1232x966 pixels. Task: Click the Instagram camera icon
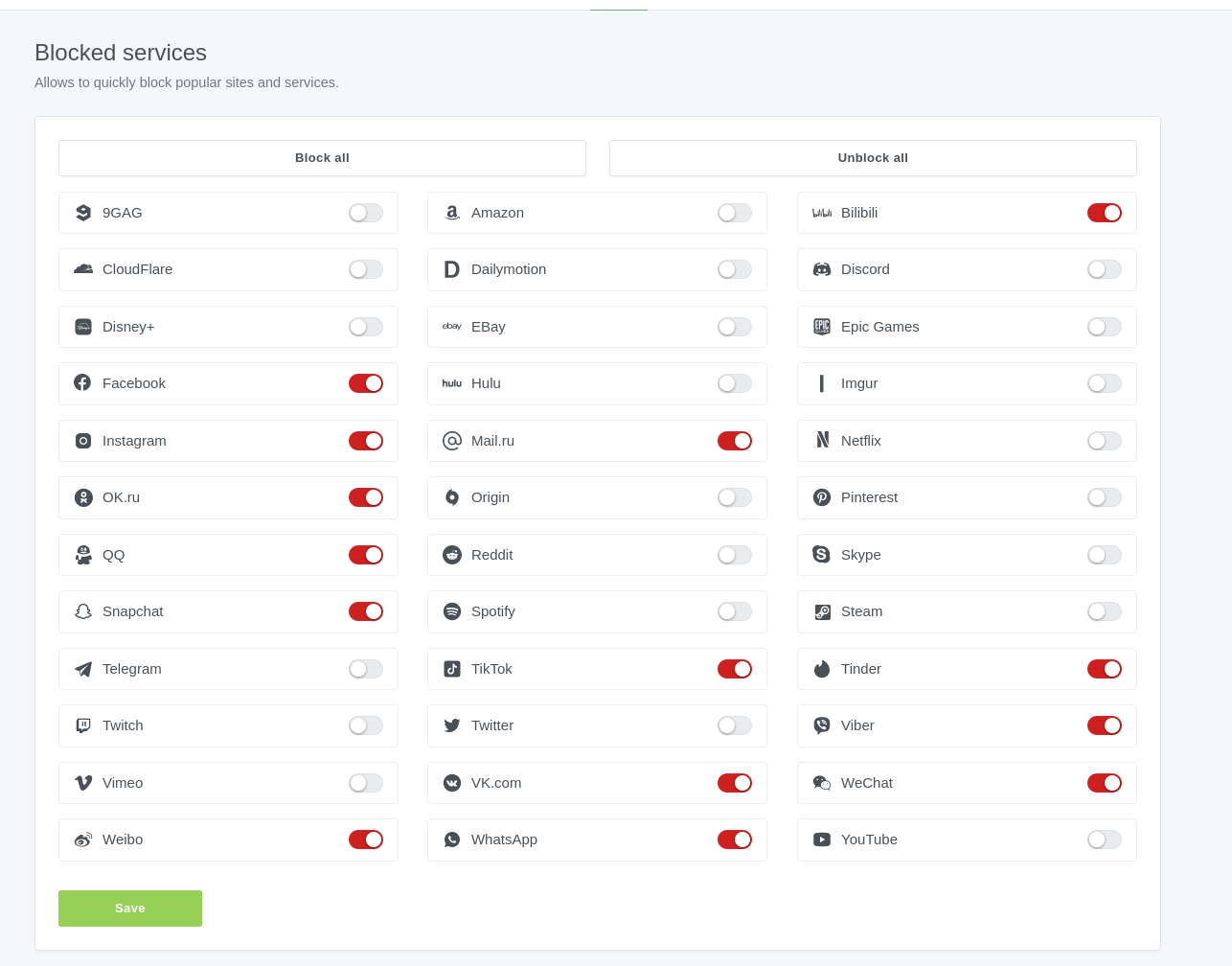tap(83, 441)
